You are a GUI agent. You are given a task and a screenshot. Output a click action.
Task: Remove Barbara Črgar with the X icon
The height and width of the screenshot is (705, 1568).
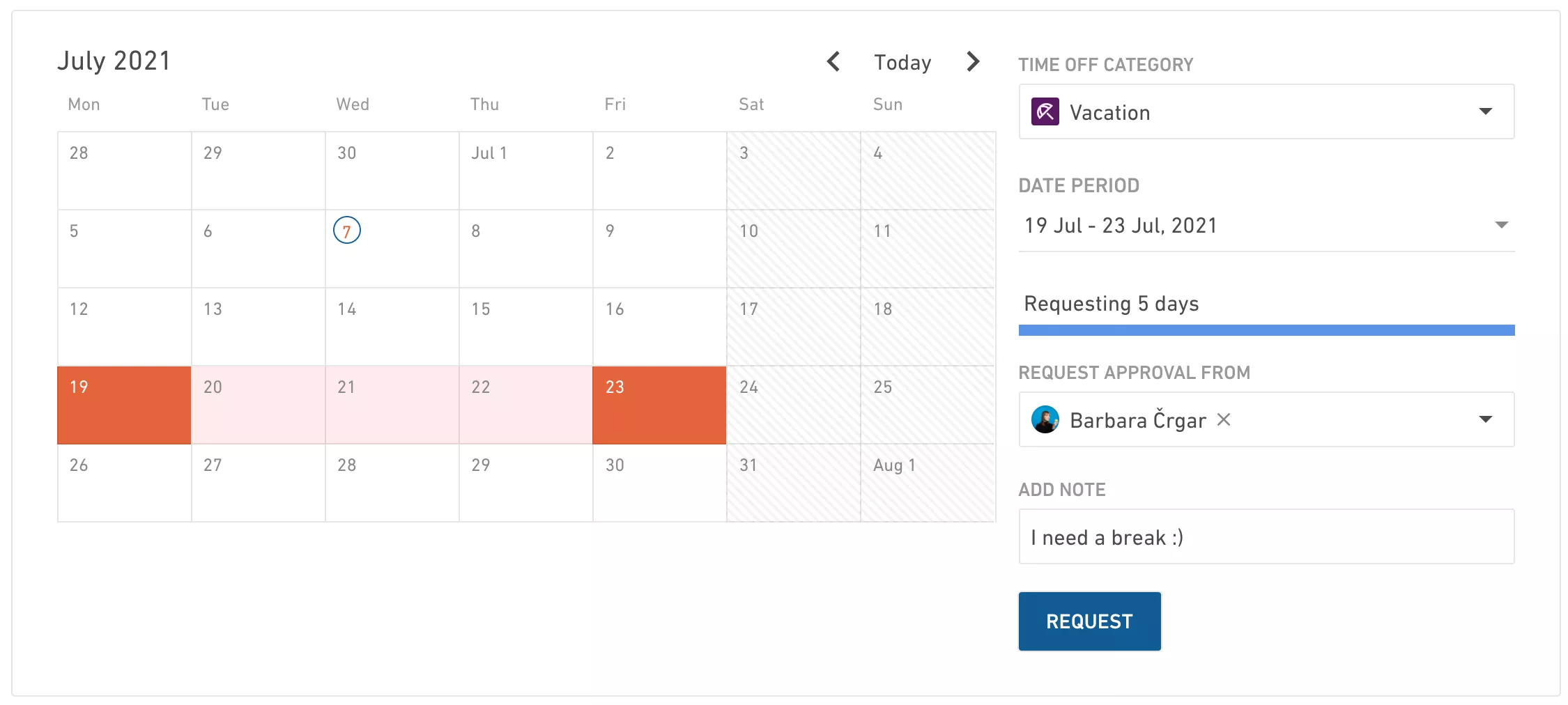click(x=1224, y=419)
